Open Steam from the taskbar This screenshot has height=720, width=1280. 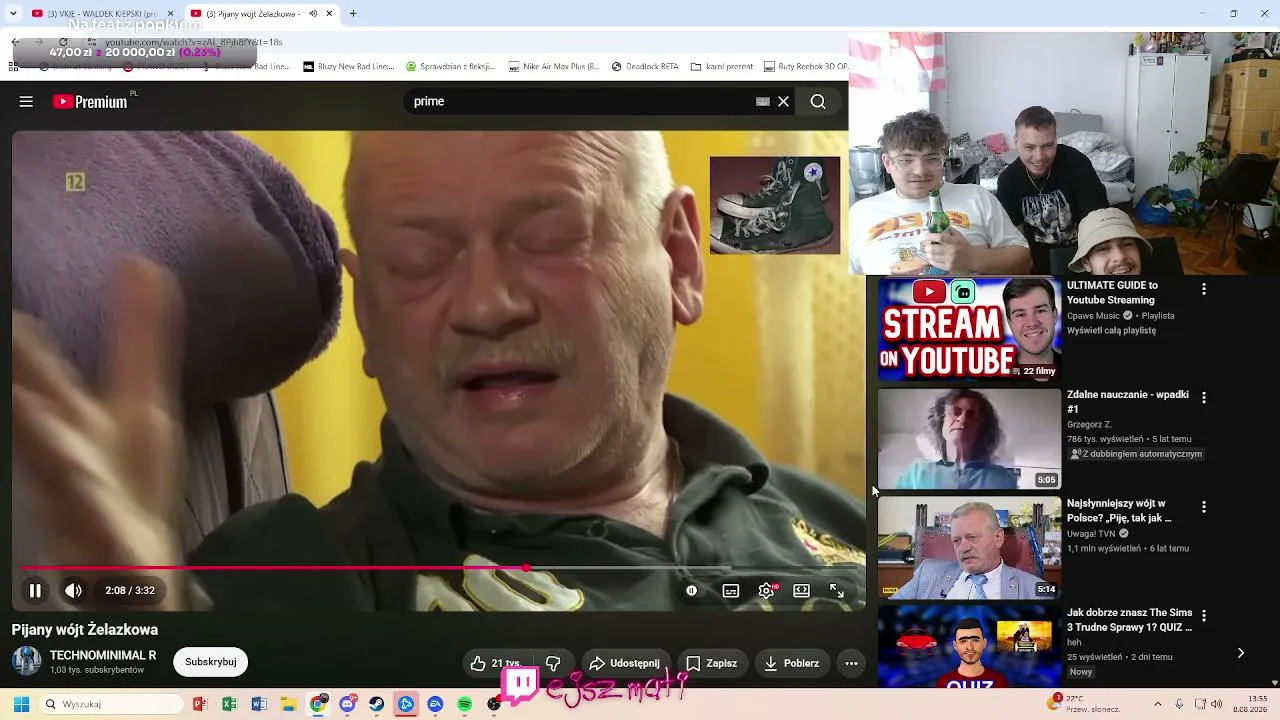377,704
